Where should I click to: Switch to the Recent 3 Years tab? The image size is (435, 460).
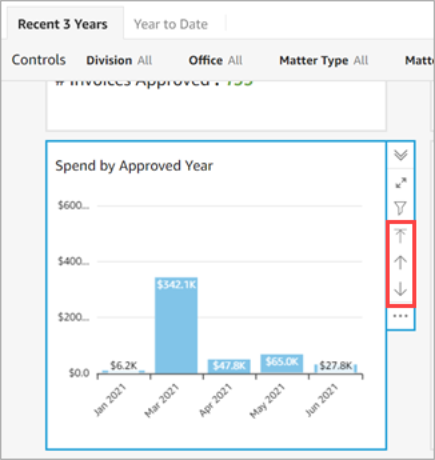pyautogui.click(x=63, y=24)
